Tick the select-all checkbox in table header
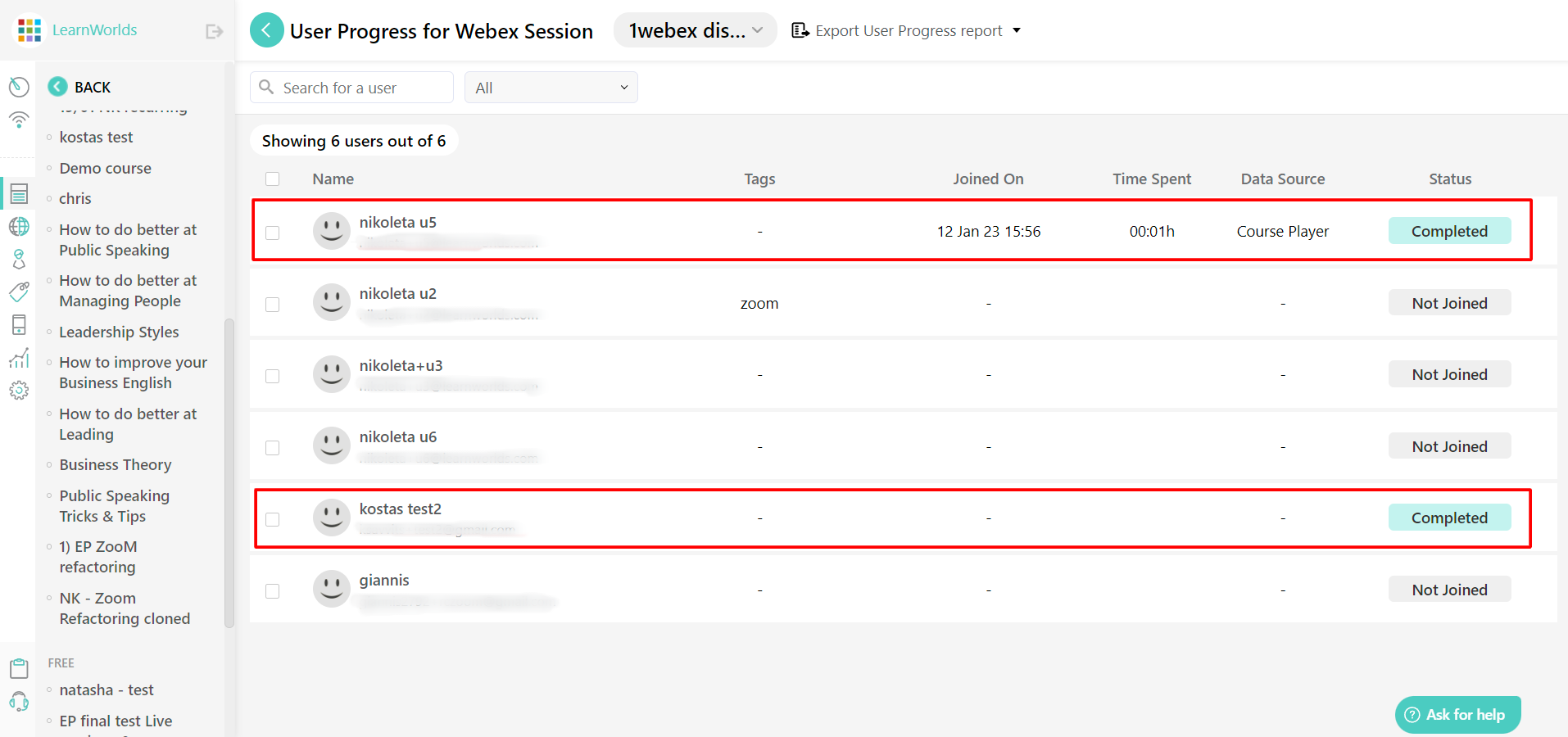 point(273,179)
